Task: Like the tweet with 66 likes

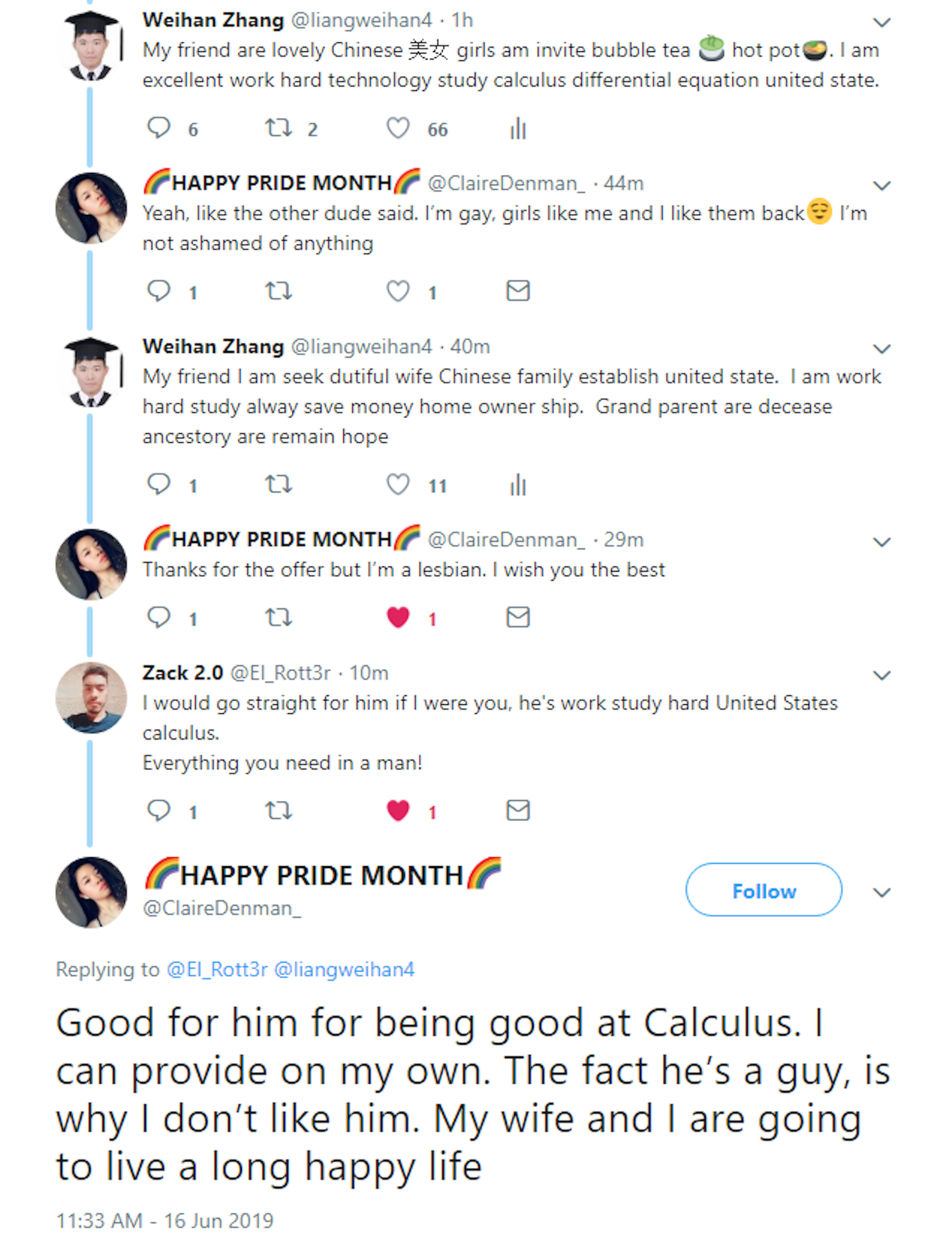Action: (398, 128)
